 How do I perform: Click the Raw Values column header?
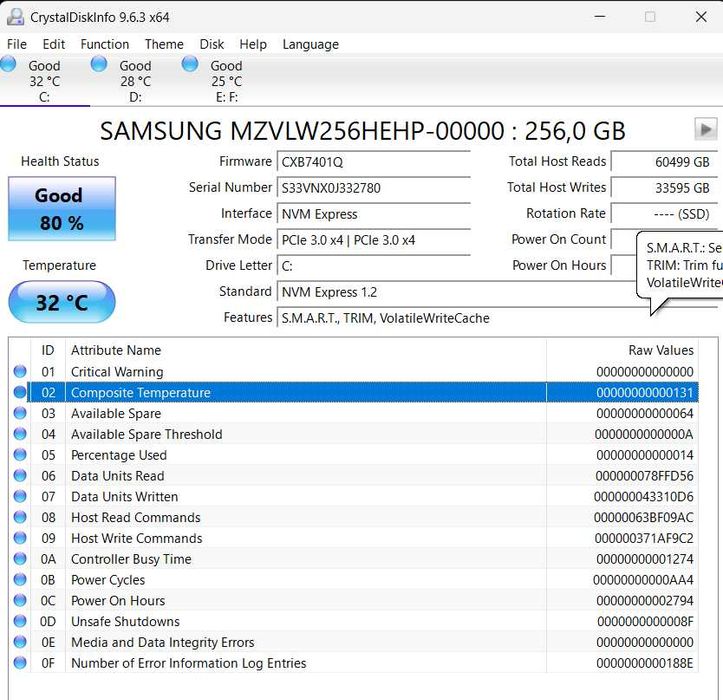622,350
